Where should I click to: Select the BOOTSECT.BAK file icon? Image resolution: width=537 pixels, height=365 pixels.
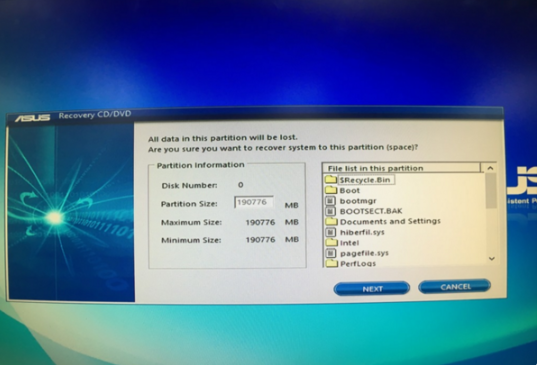[x=330, y=211]
